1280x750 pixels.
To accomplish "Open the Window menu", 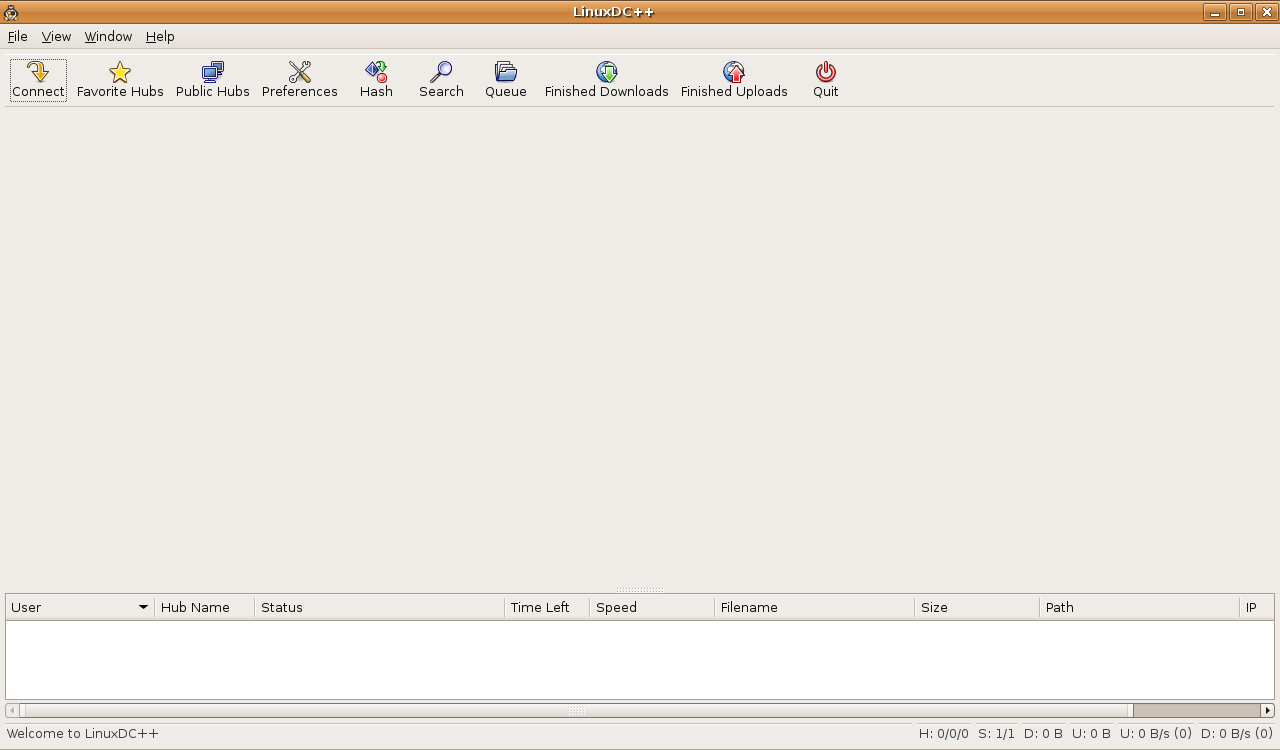I will coord(108,36).
